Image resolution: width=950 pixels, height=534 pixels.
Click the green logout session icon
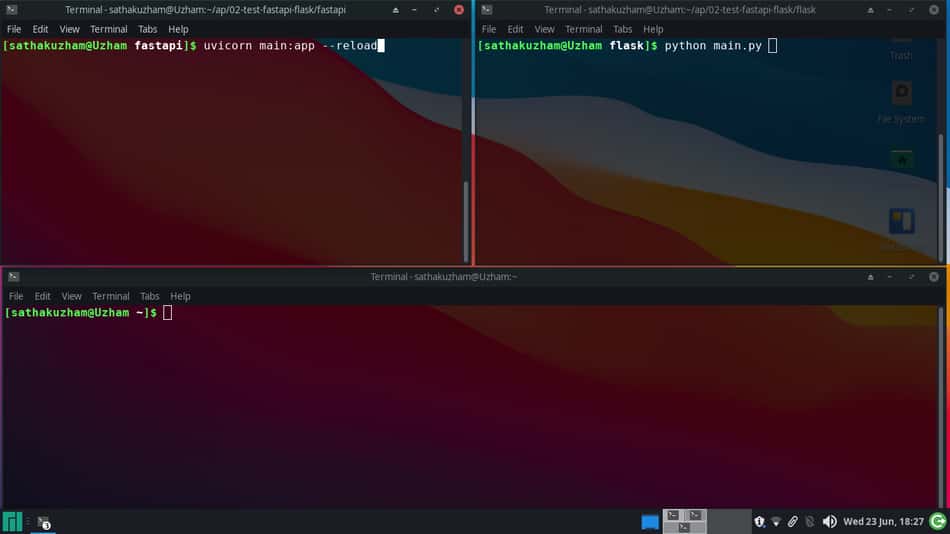coord(938,522)
